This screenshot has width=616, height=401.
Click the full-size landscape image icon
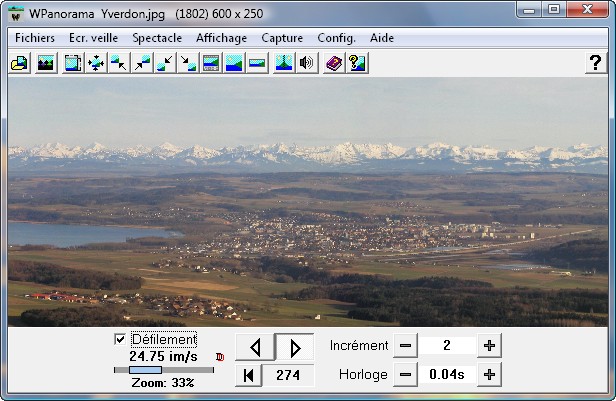click(234, 63)
